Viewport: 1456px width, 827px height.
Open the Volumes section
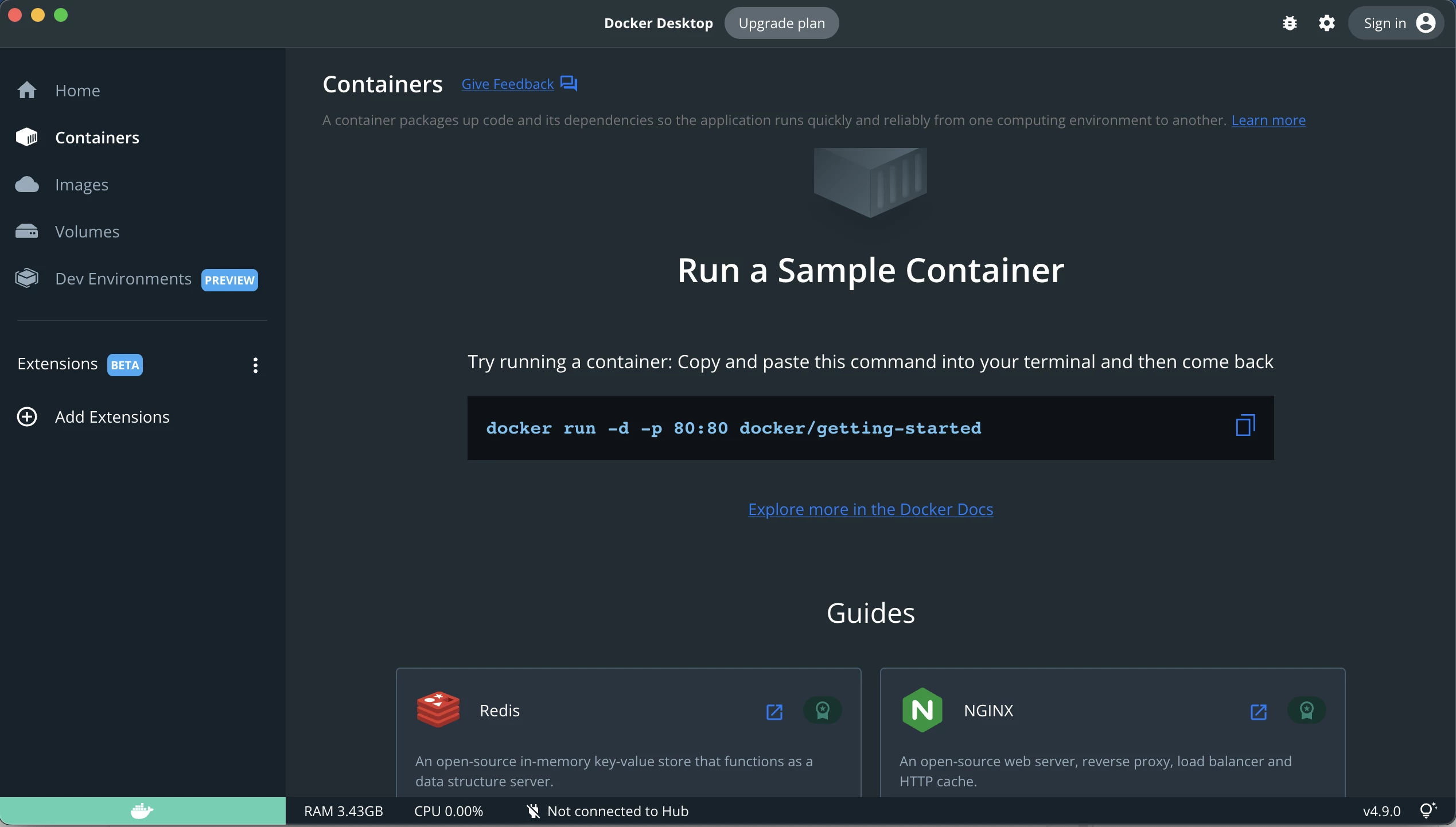tap(87, 232)
